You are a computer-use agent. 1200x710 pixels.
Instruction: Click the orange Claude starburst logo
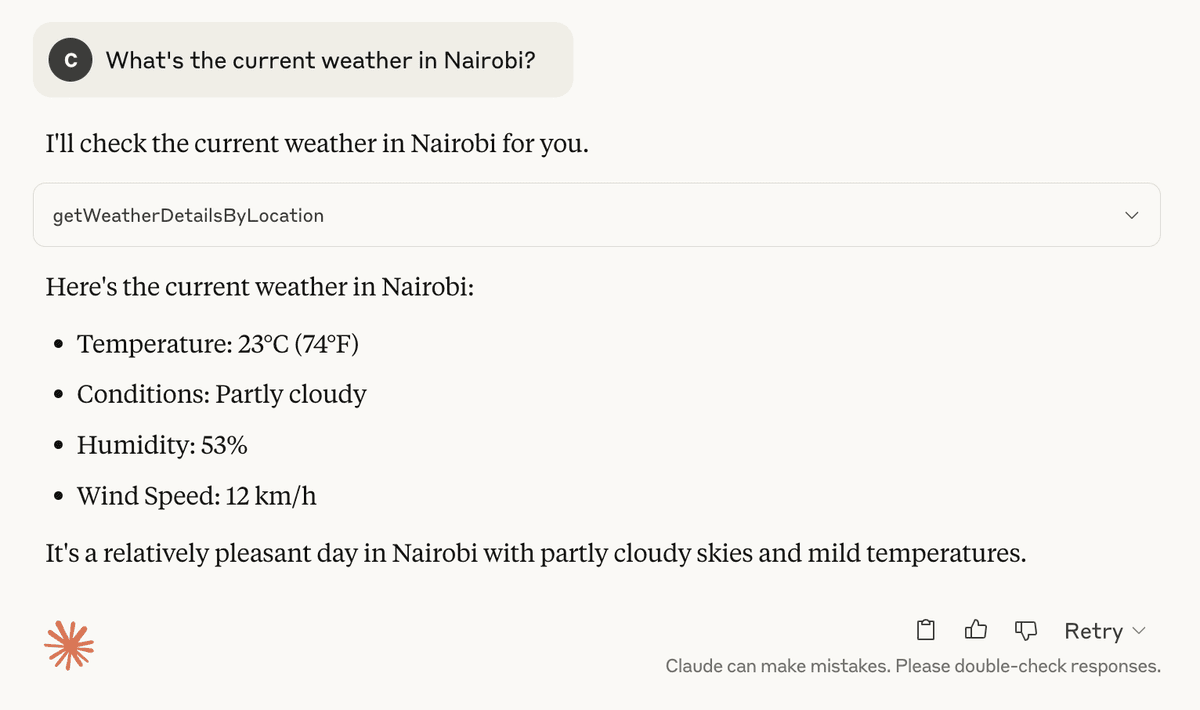point(69,644)
